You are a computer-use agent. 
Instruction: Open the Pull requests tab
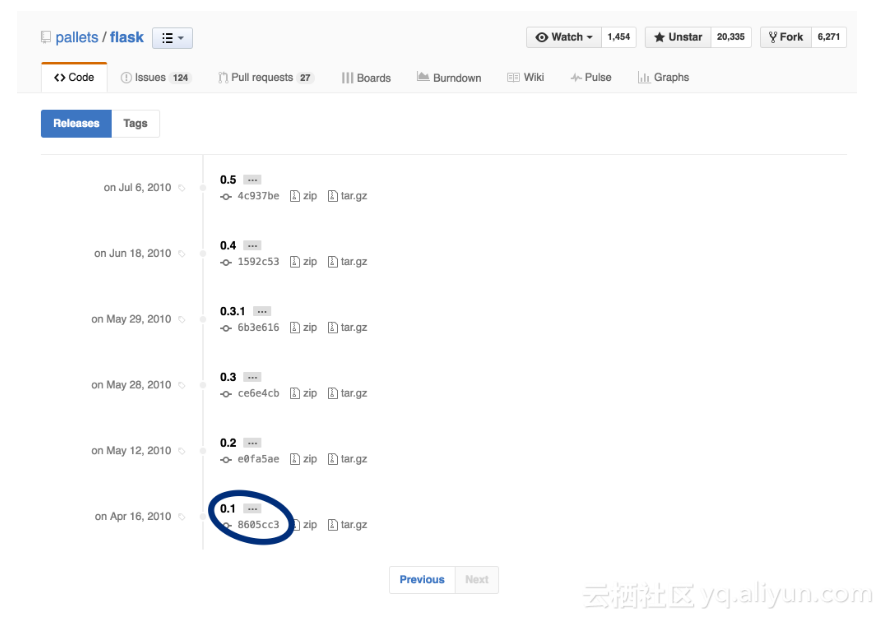[266, 78]
